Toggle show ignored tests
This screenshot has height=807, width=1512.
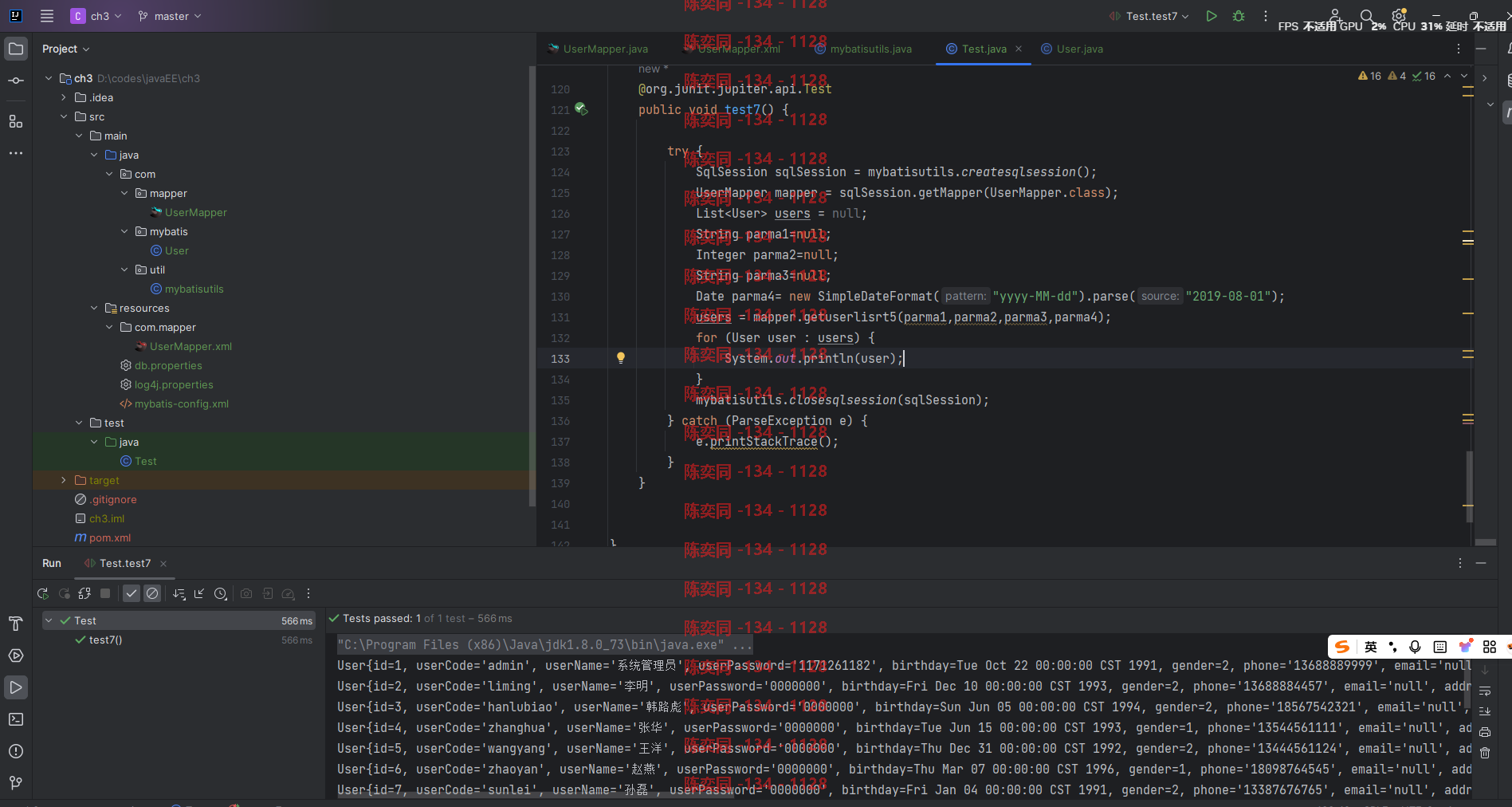pyautogui.click(x=152, y=593)
